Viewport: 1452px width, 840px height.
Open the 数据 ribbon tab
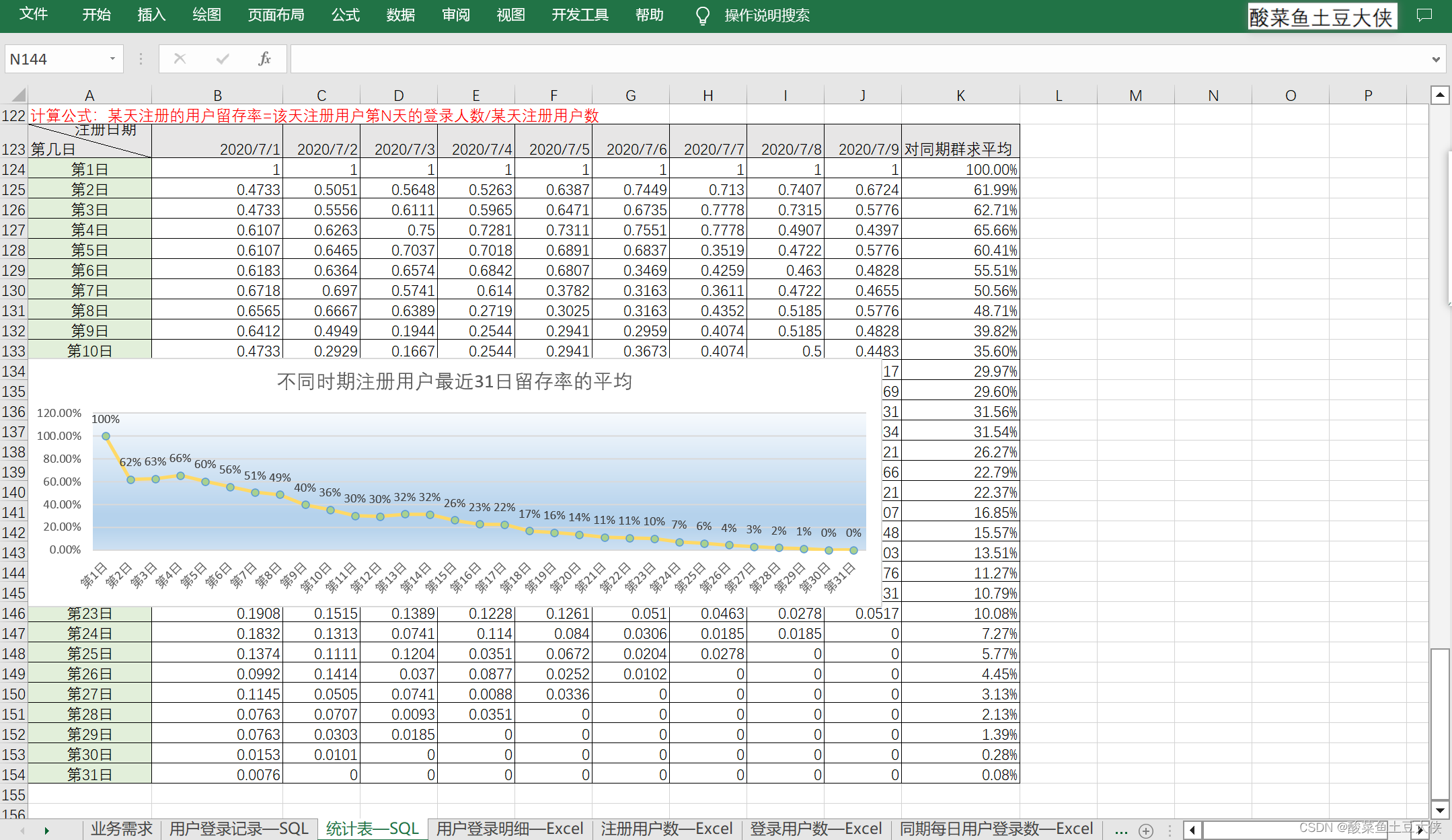pyautogui.click(x=401, y=15)
